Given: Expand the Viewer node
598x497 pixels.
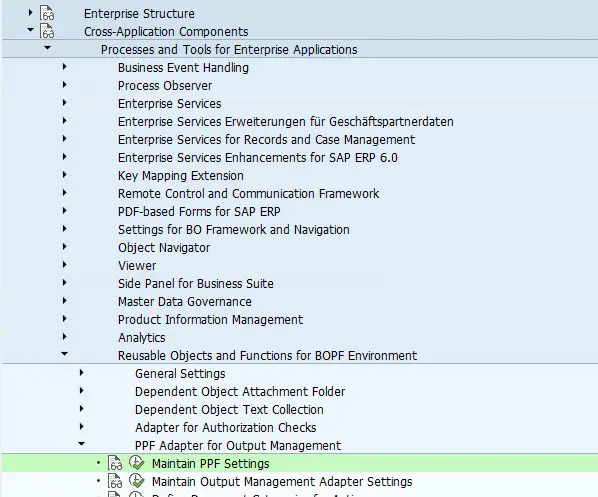Looking at the screenshot, I should coord(64,264).
